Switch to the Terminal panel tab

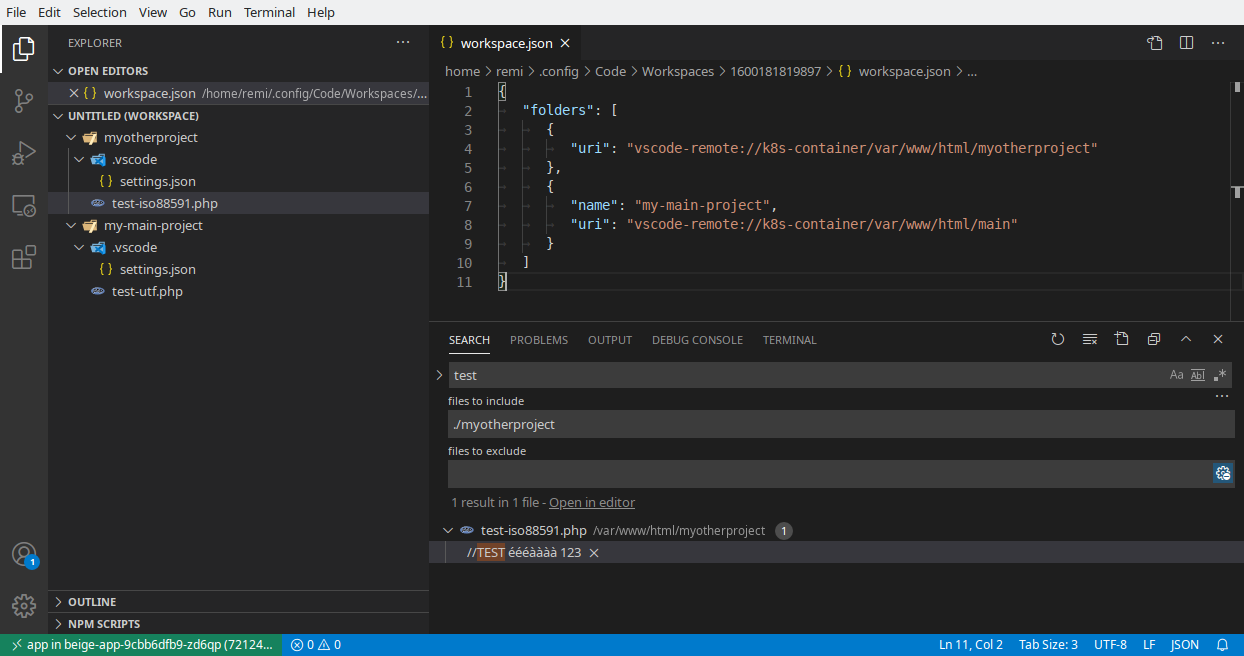(x=790, y=340)
